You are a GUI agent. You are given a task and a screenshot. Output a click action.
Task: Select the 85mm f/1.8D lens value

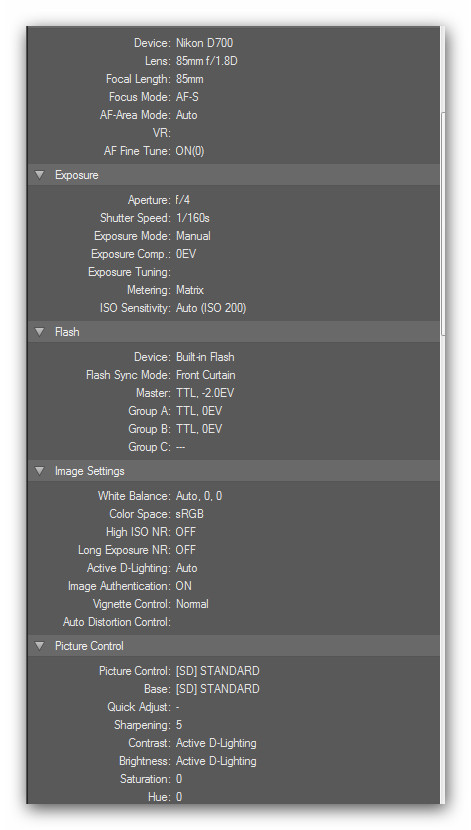pyautogui.click(x=206, y=61)
